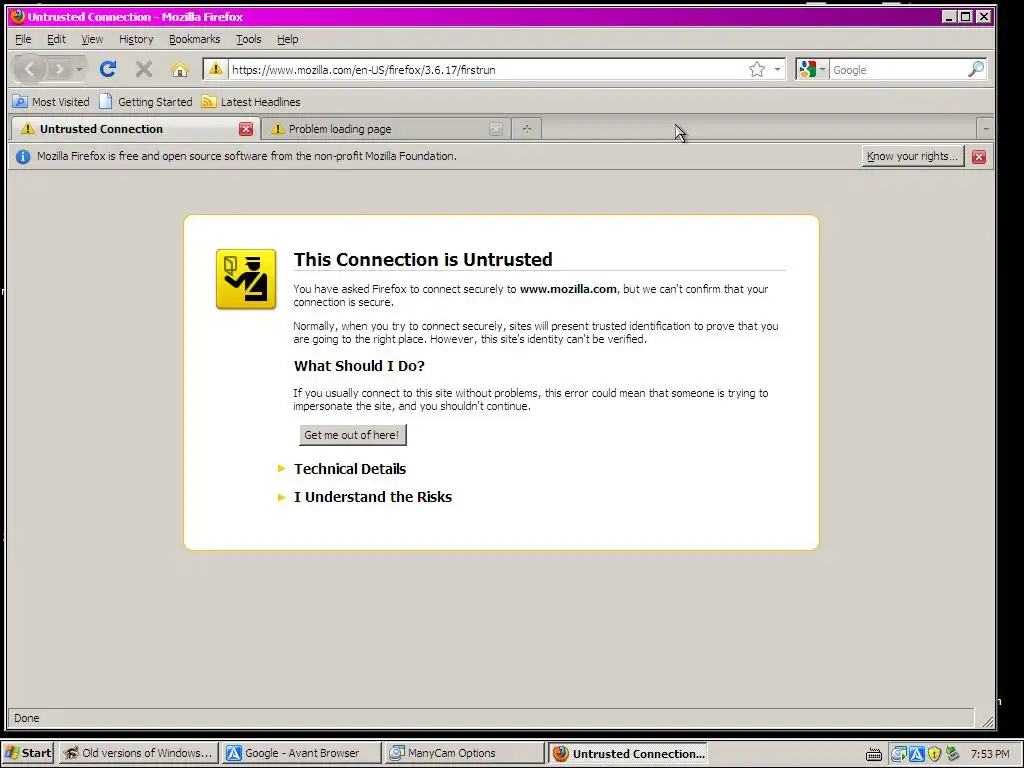Screen dimensions: 1024x768
Task: Click This Connection is Untrusted heading
Action: pyautogui.click(x=423, y=259)
